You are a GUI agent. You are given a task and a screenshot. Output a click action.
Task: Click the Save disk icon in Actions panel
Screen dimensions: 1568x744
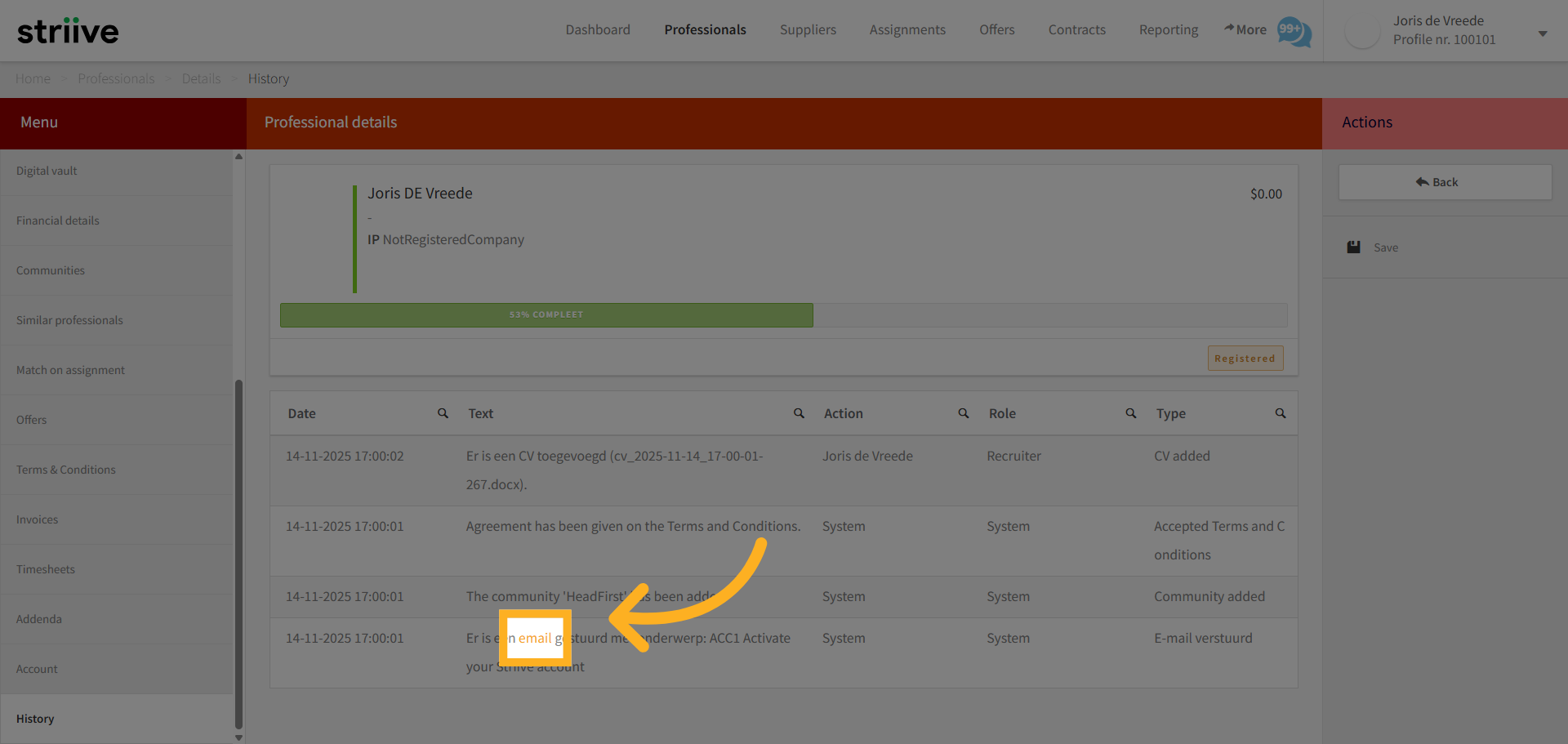[1354, 247]
